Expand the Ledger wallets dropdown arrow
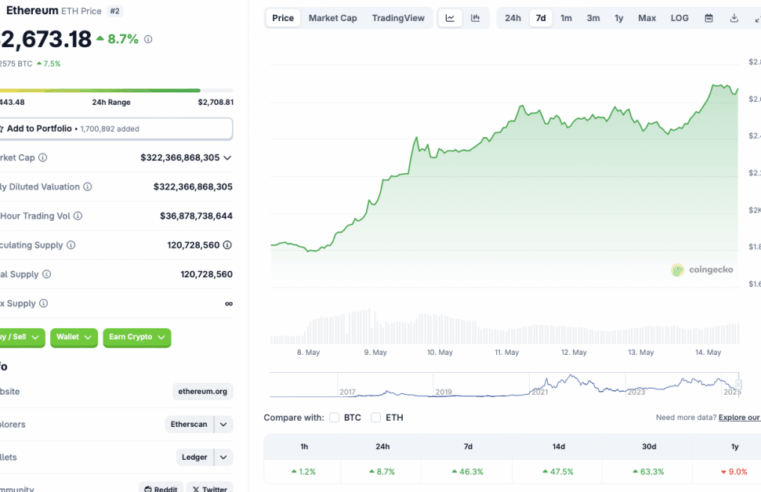761x492 pixels. tap(223, 457)
